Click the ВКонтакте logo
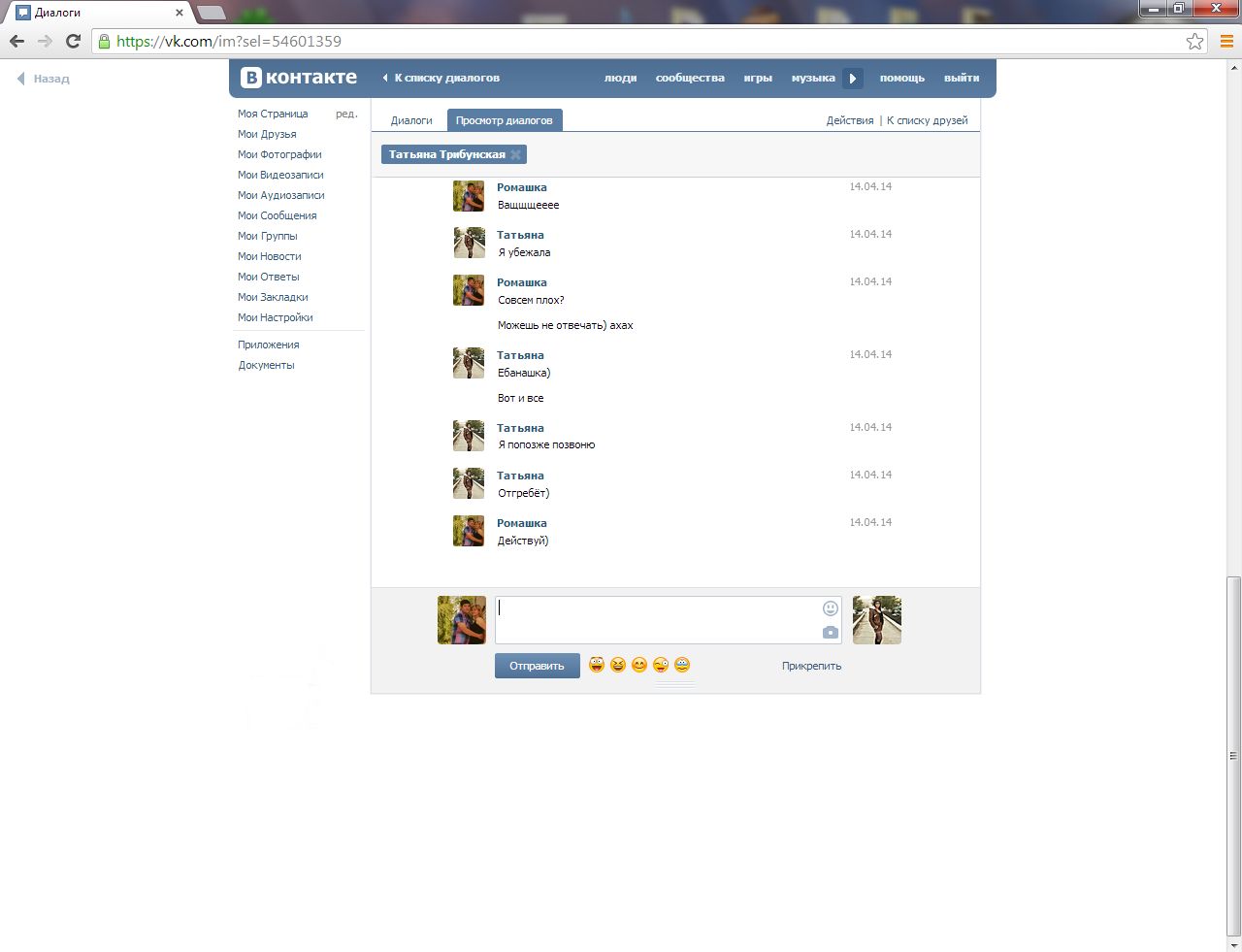Screen dimensions: 1242x952 299,78
